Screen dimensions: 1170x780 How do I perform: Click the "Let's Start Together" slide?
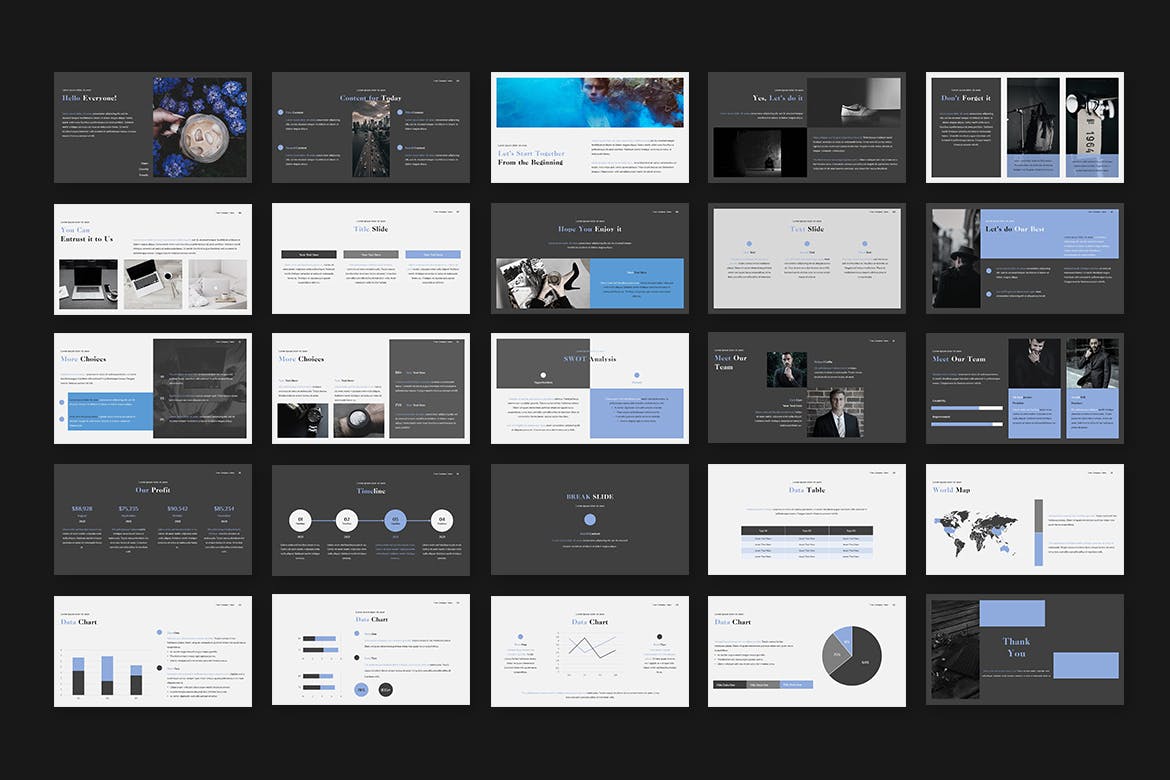click(589, 127)
